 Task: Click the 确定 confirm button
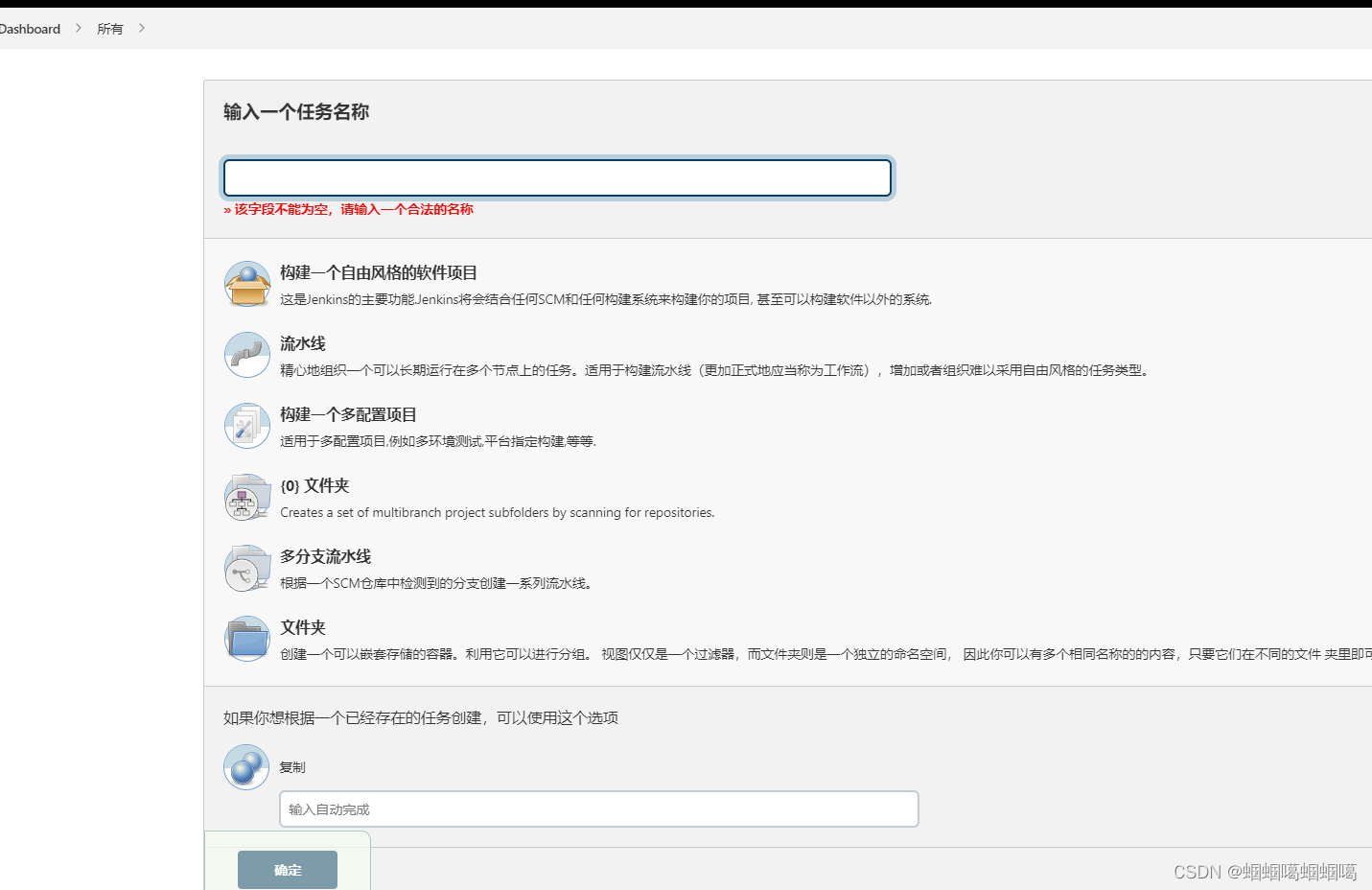pos(287,869)
